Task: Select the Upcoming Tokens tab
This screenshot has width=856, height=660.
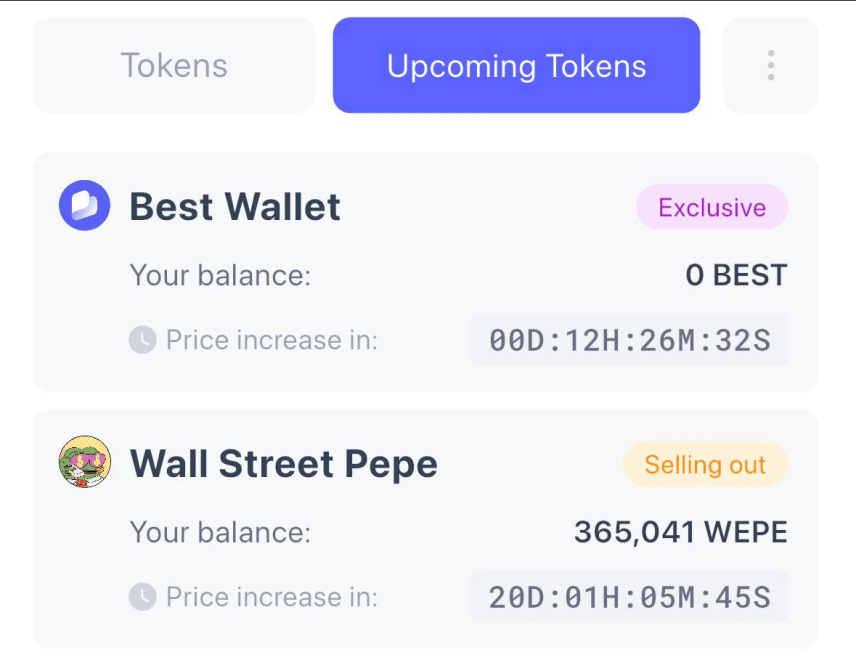Action: coord(516,66)
